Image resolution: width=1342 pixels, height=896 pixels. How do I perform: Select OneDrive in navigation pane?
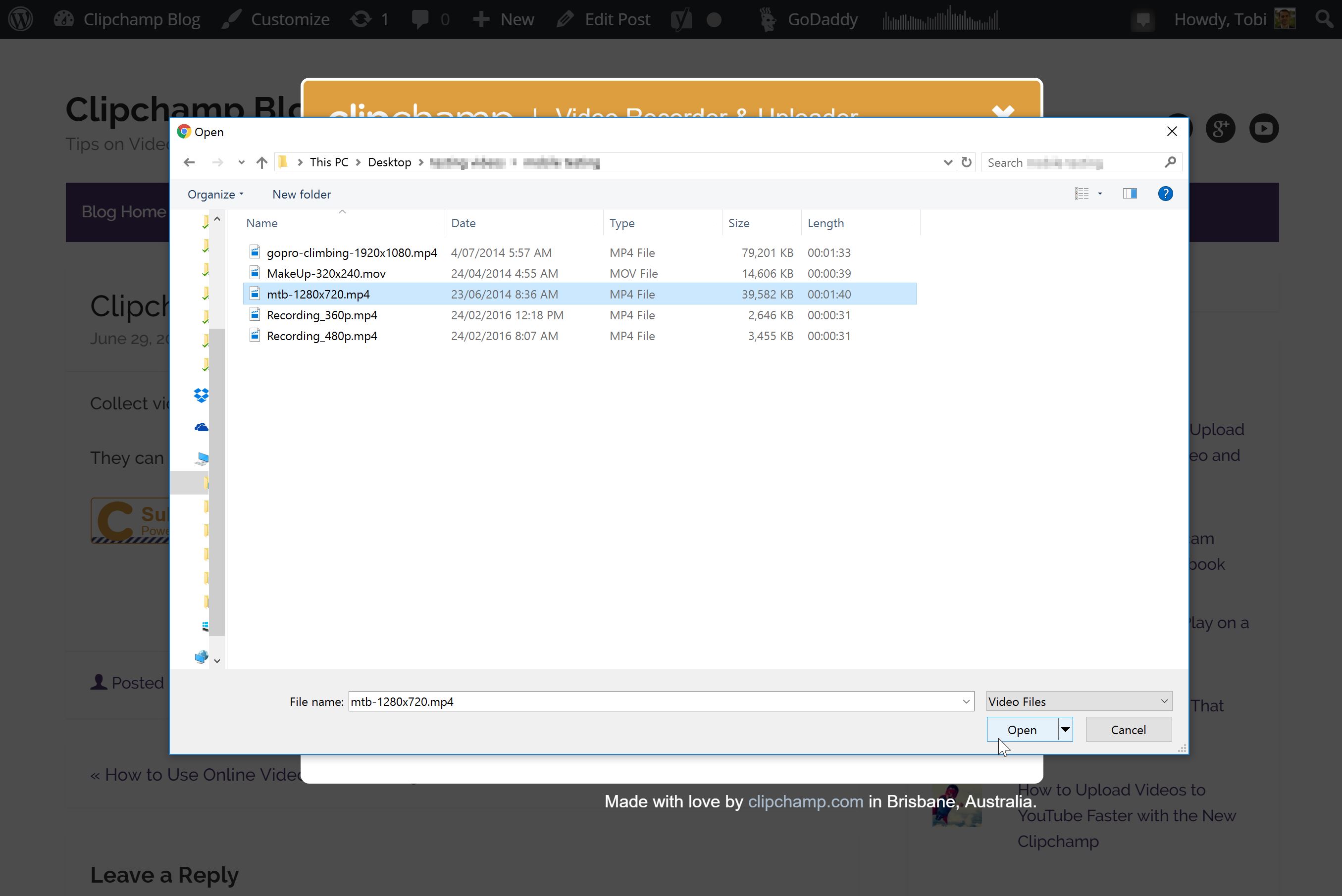(x=201, y=427)
